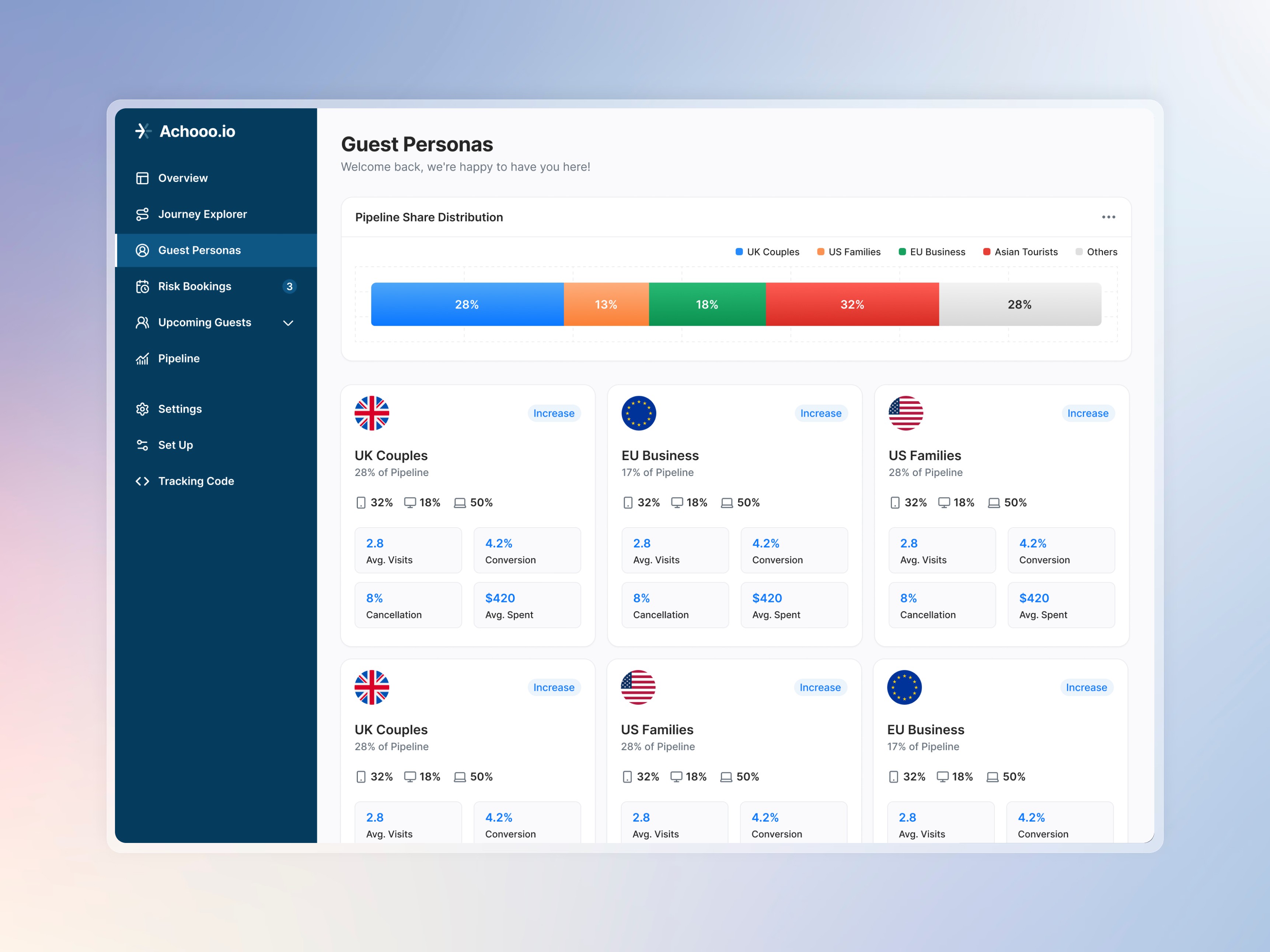Expand the Upcoming Guests chevron
1270x952 pixels.
tap(288, 323)
